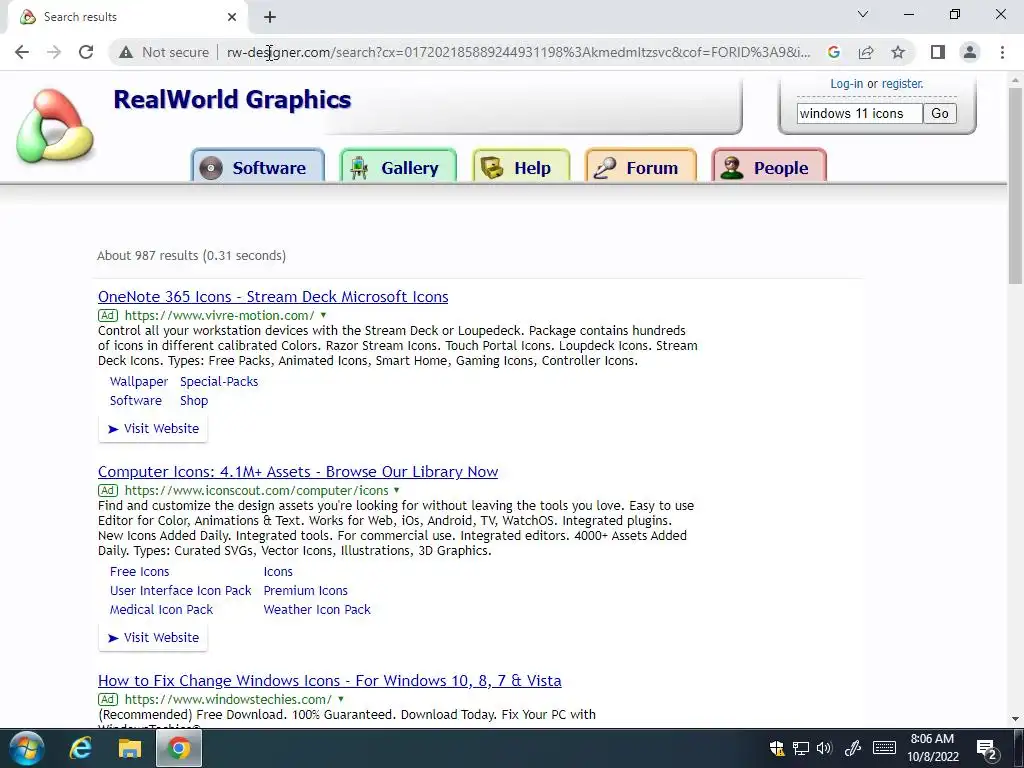This screenshot has height=768, width=1024.
Task: Open the Chrome profile icon
Action: (970, 52)
